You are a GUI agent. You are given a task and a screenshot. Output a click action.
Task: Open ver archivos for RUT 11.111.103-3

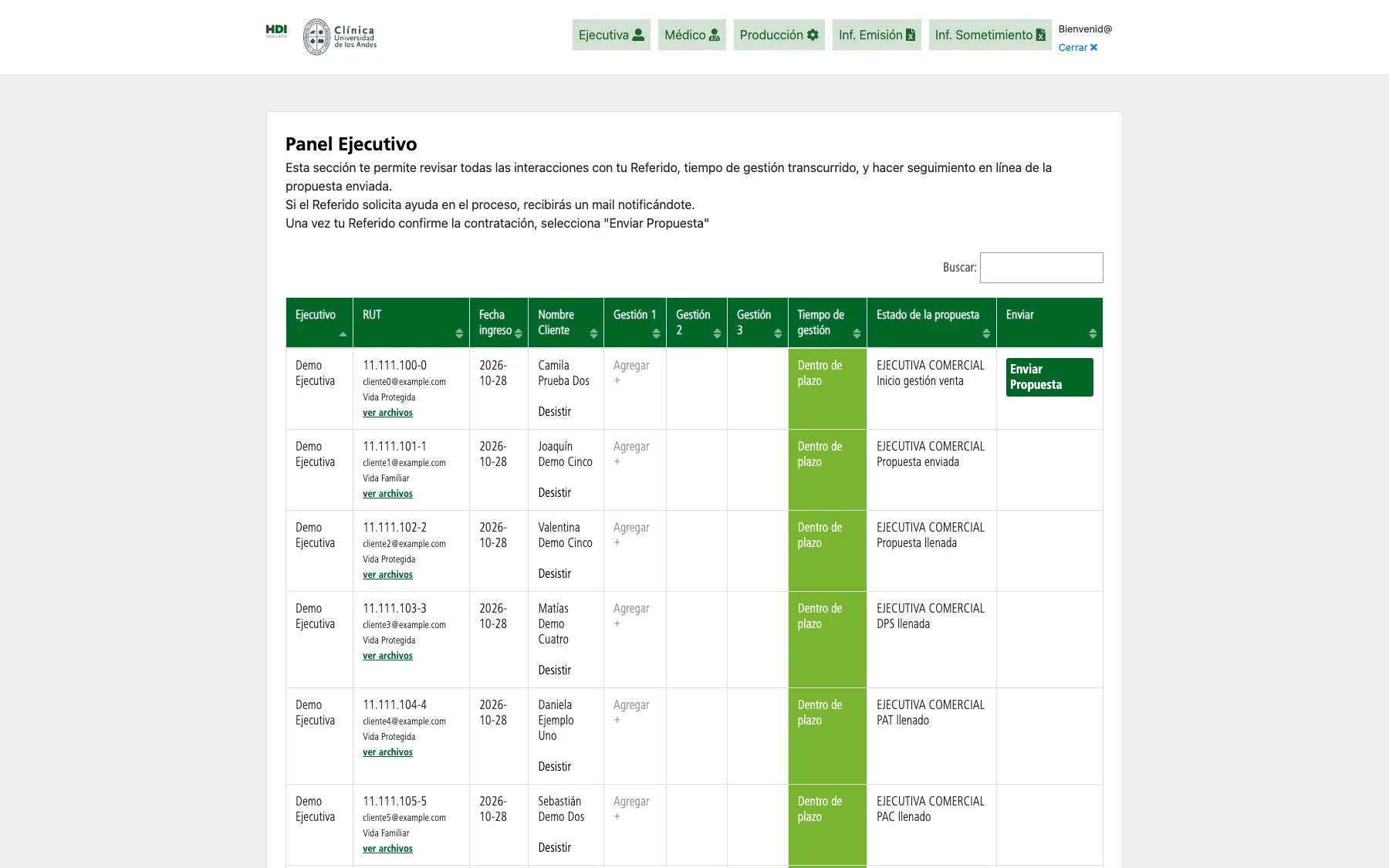pyautogui.click(x=387, y=656)
